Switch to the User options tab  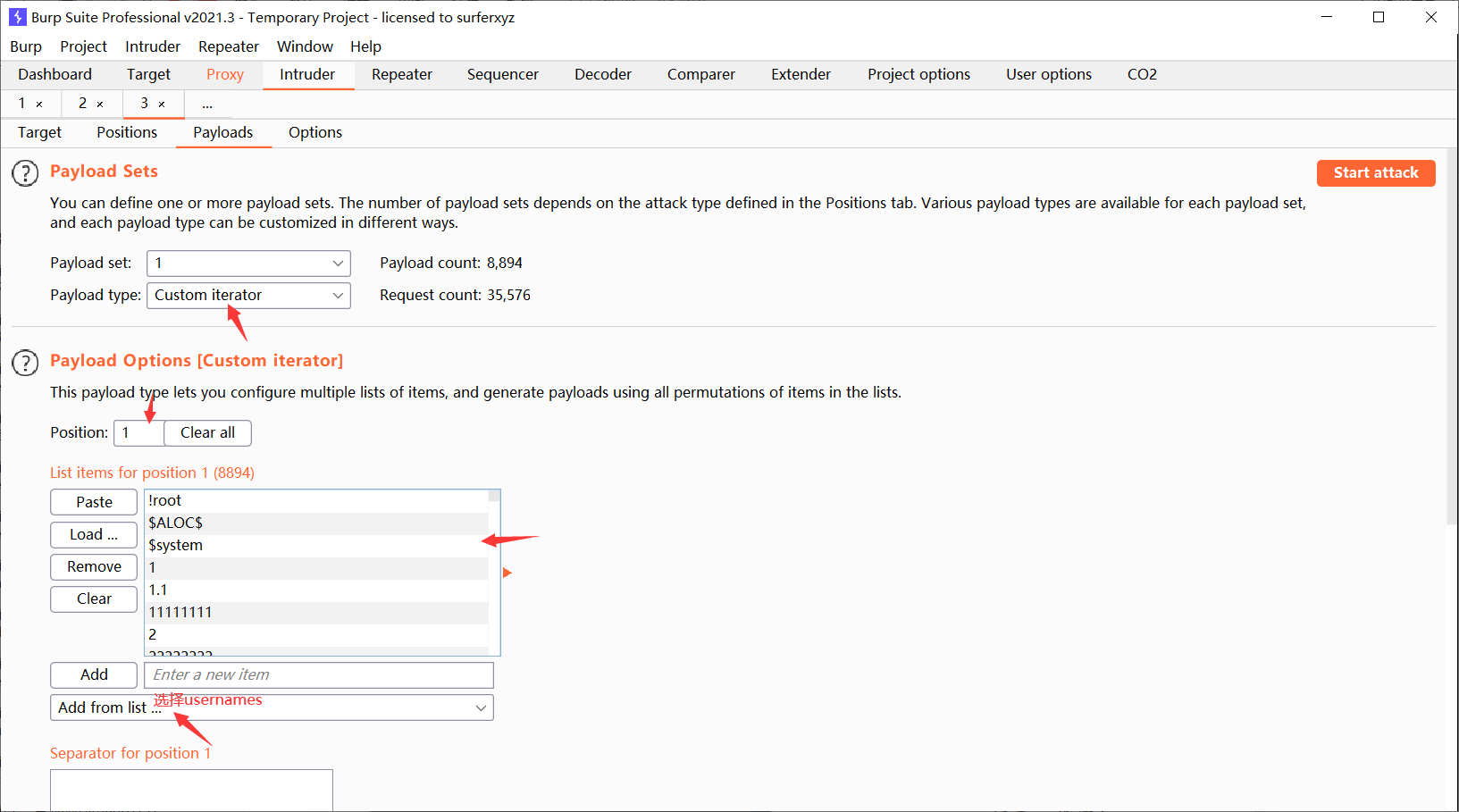(x=1049, y=74)
